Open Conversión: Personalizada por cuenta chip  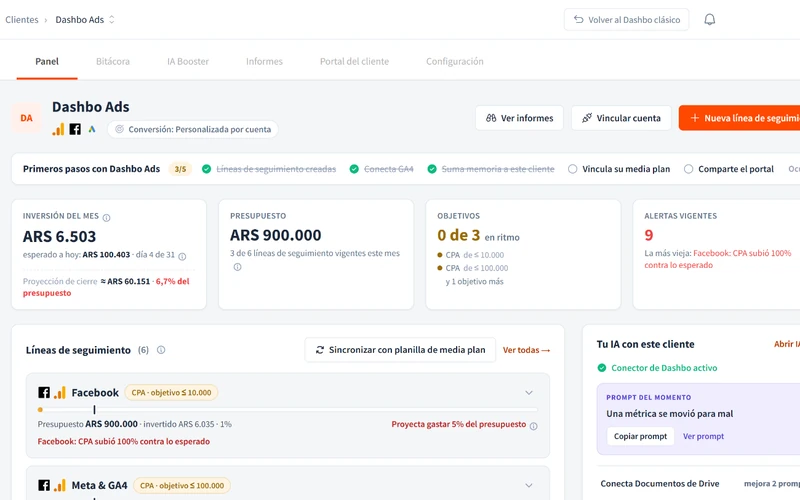point(193,129)
